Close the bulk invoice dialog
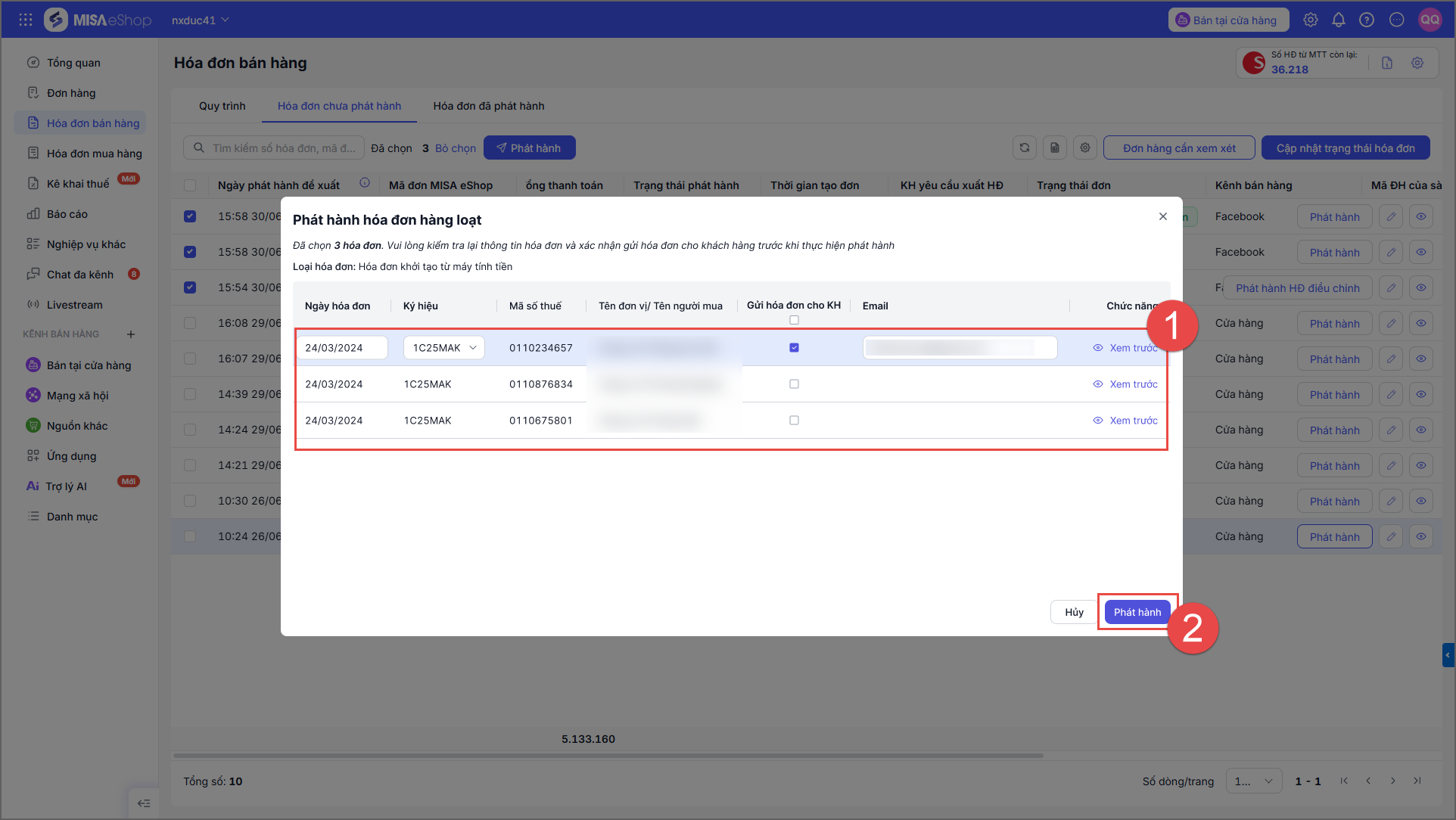This screenshot has height=820, width=1456. point(1163,216)
